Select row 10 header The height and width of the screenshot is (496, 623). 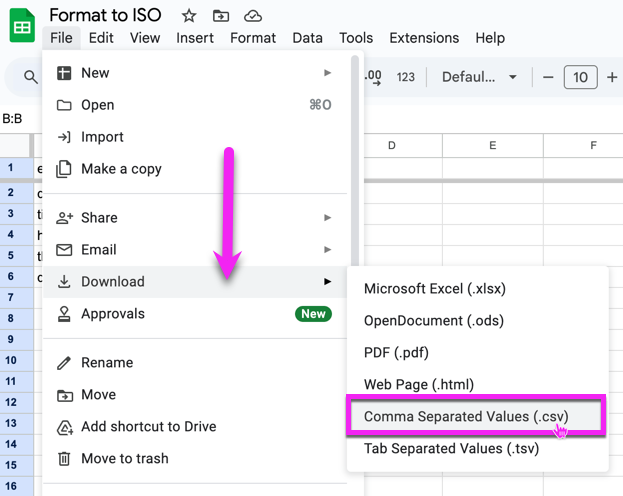coord(17,360)
